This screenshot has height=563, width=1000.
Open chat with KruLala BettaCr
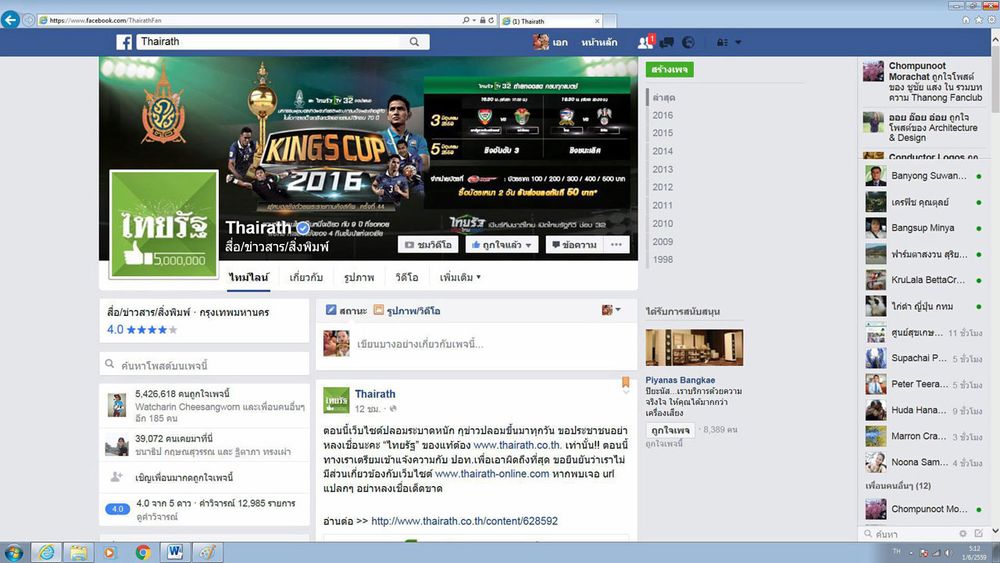click(923, 280)
